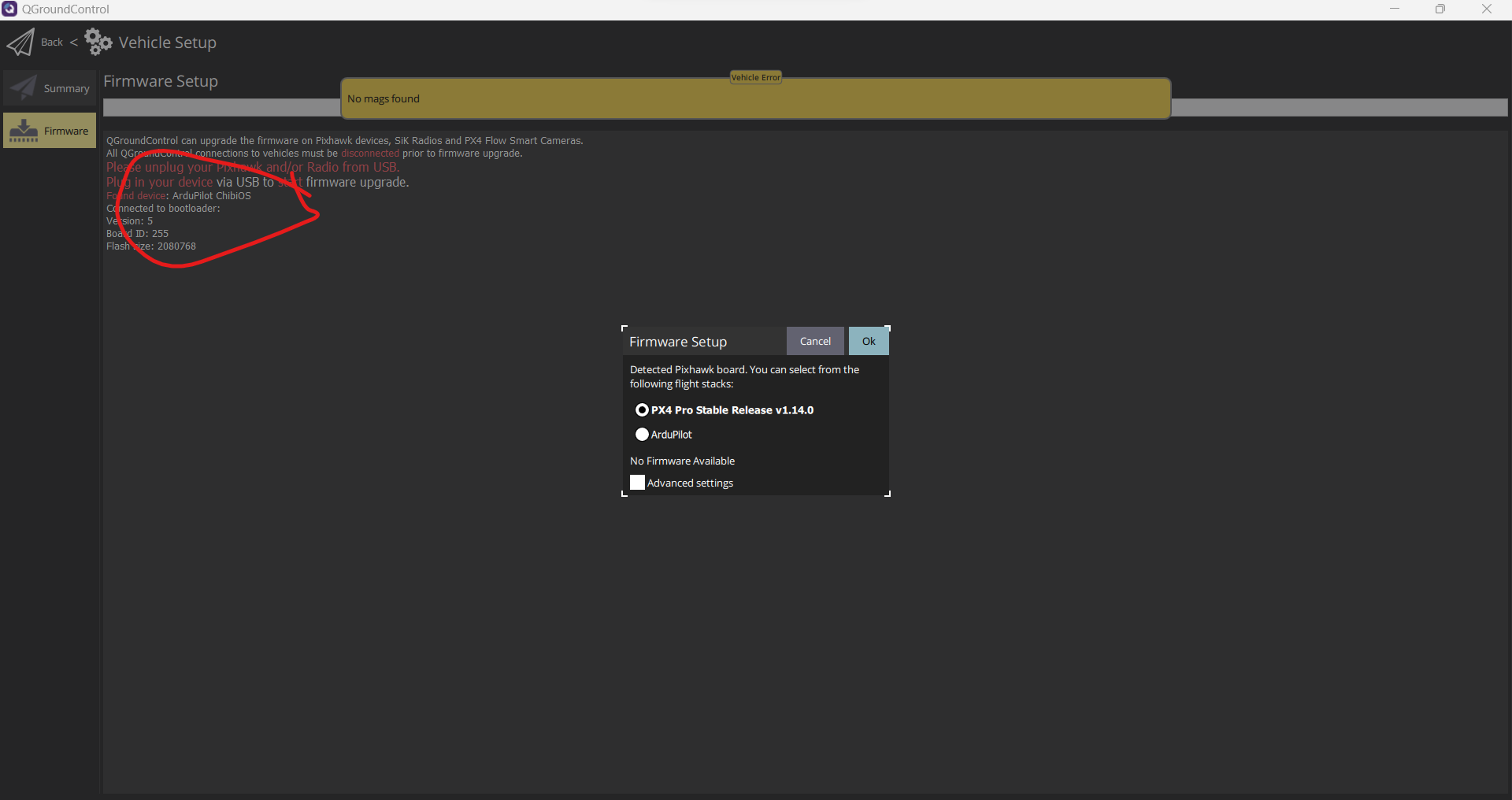Click 'Detected Pixhawk board' dialog message

[744, 376]
